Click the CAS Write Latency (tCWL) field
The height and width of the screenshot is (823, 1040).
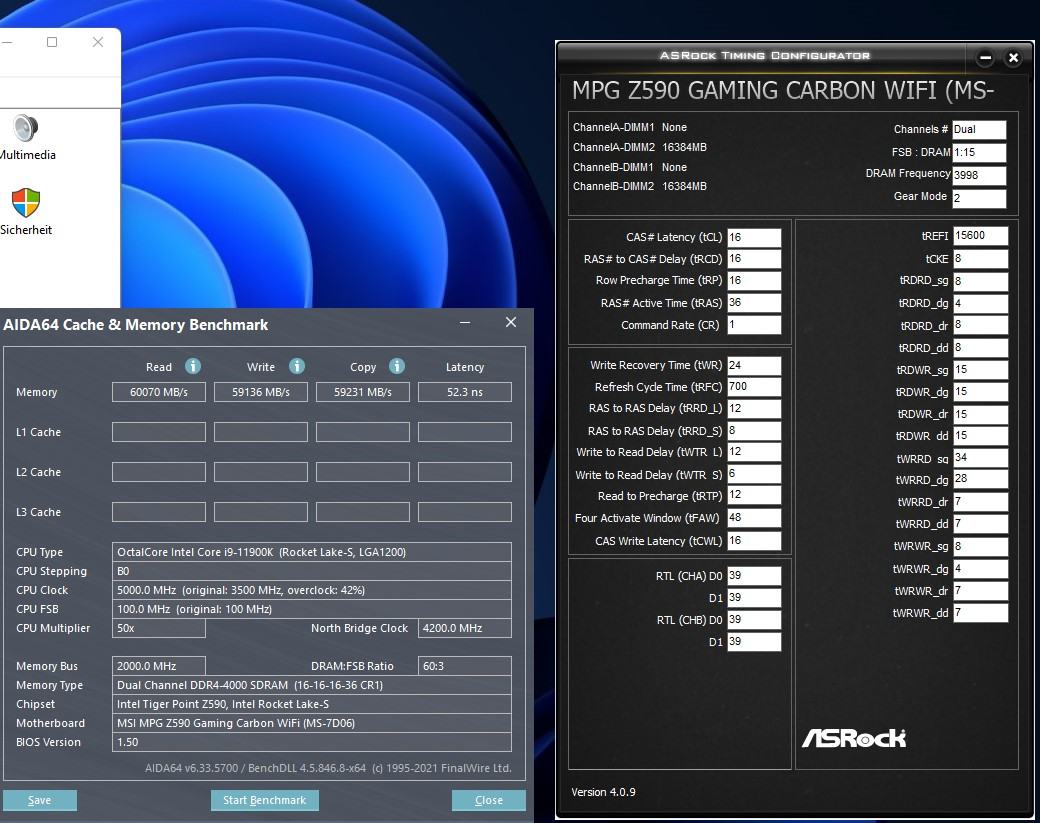click(x=754, y=540)
